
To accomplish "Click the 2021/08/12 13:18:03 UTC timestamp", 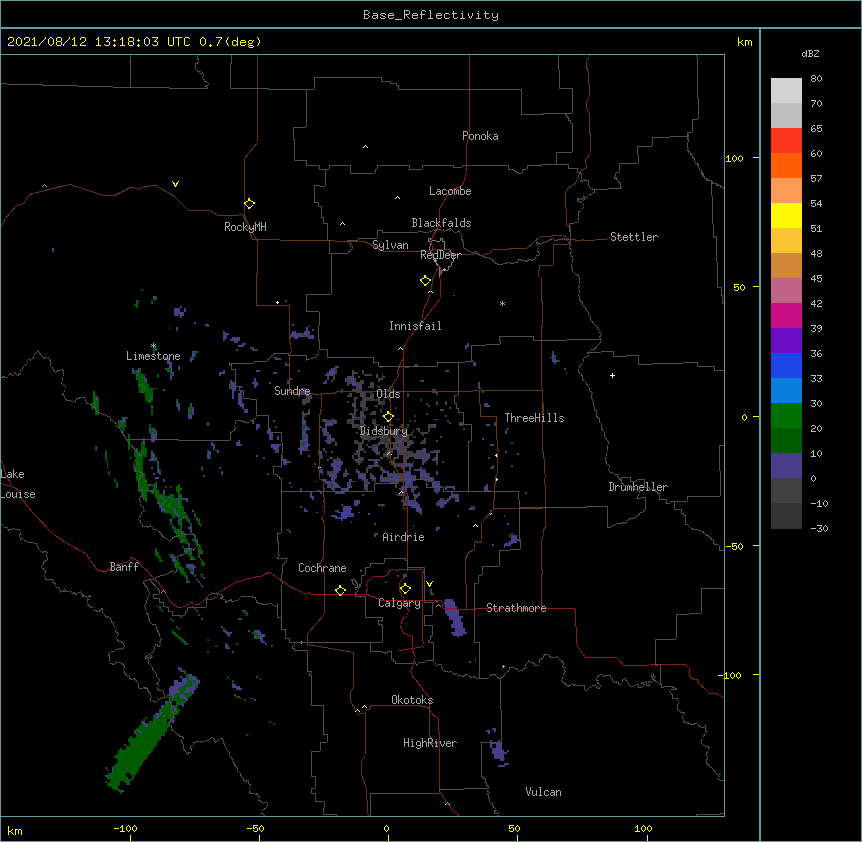I will tap(99, 42).
